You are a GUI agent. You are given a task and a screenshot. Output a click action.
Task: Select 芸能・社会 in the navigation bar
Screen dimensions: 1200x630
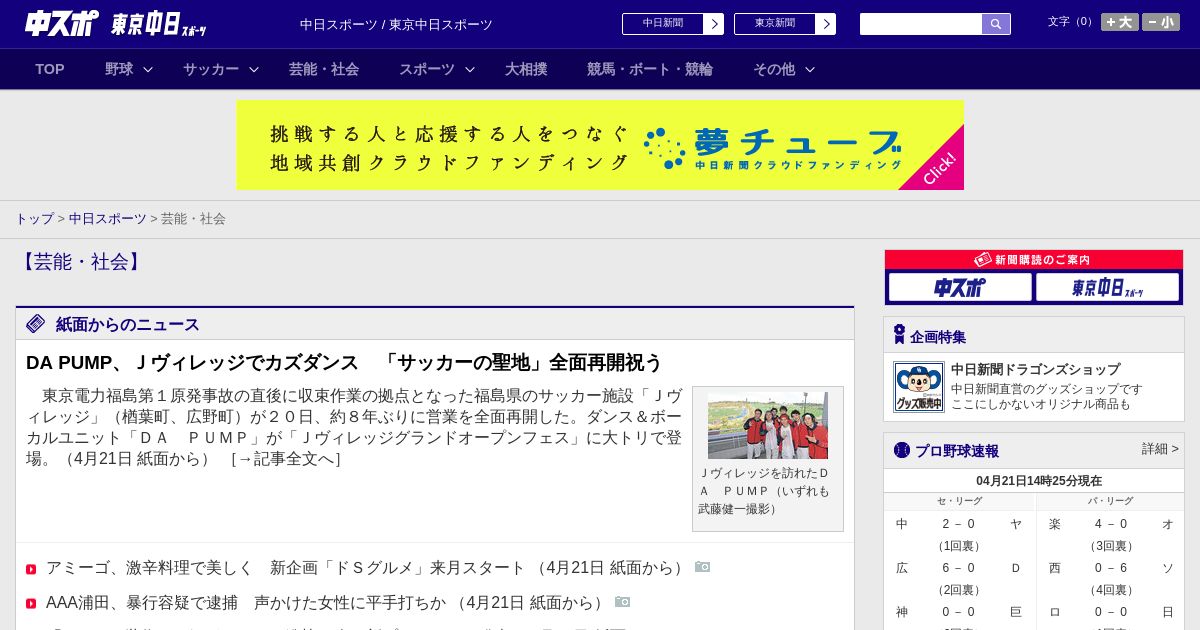click(x=324, y=69)
